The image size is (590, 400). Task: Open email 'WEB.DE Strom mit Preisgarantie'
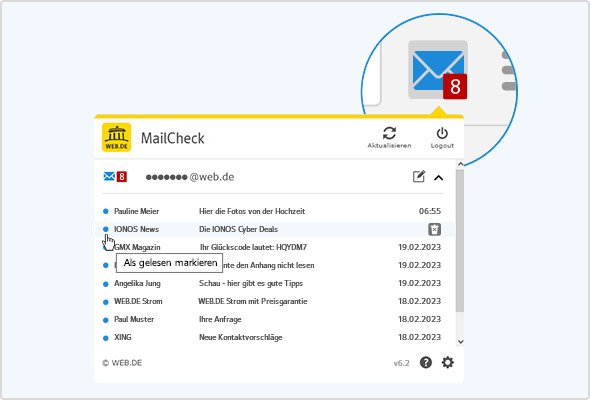click(252, 301)
